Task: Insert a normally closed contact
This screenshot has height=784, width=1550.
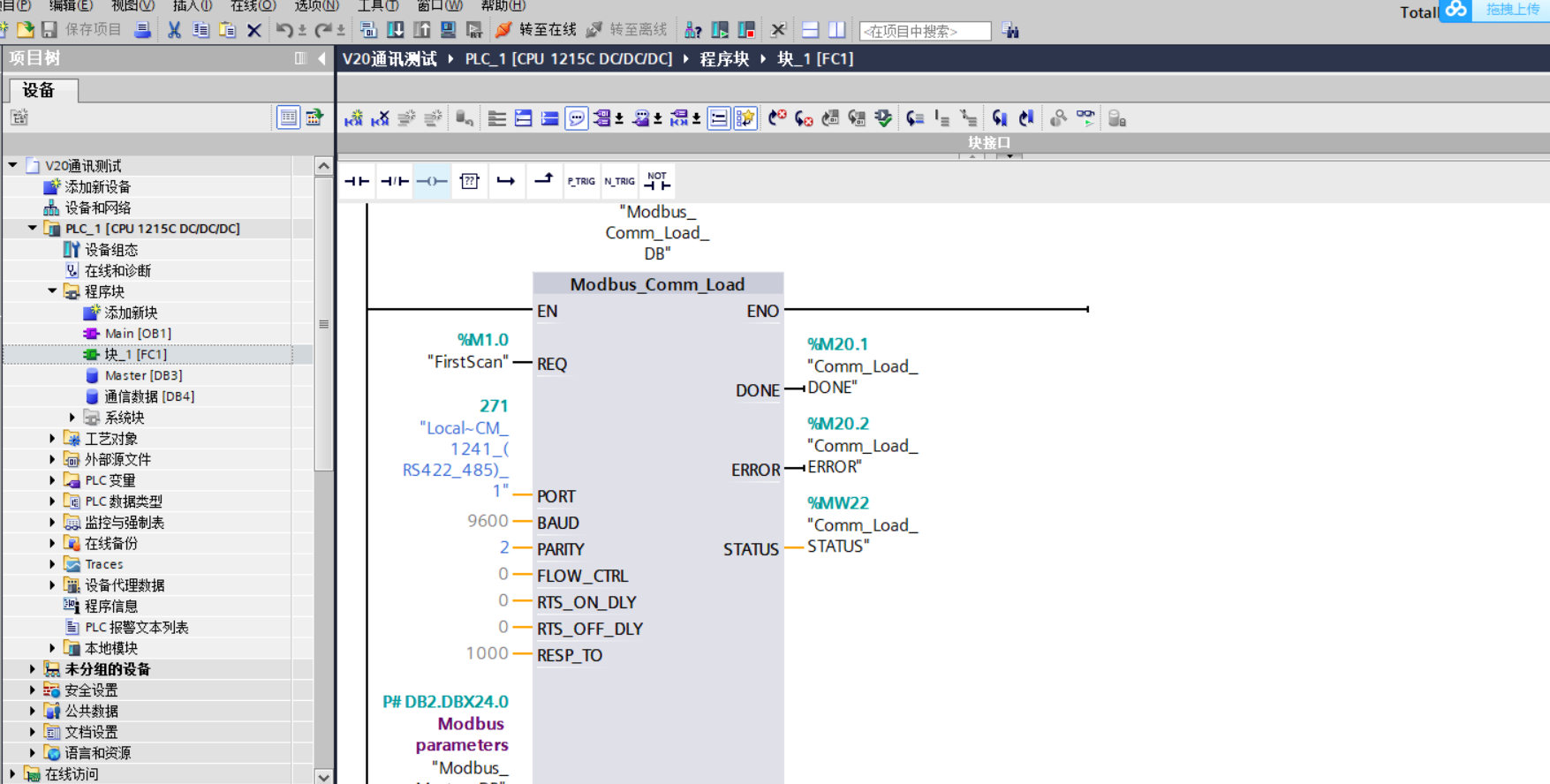Action: pyautogui.click(x=394, y=181)
